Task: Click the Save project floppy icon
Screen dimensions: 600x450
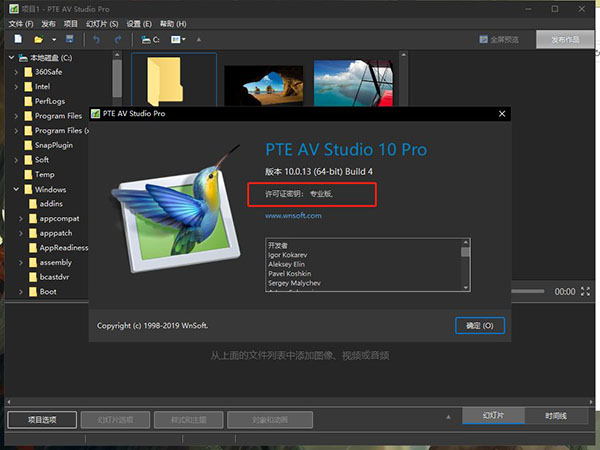Action: (x=71, y=40)
